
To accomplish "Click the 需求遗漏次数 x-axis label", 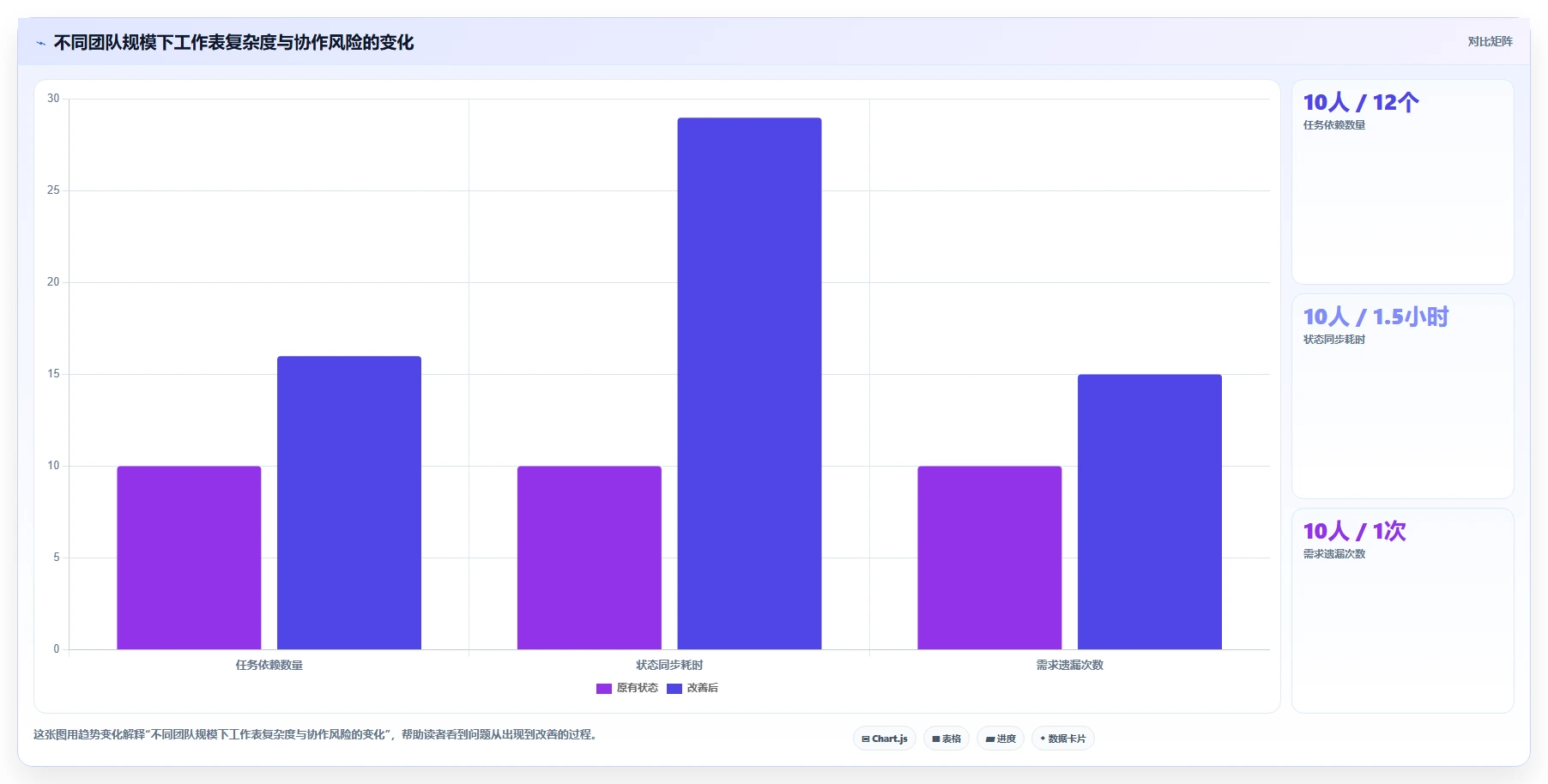I will pos(1070,665).
